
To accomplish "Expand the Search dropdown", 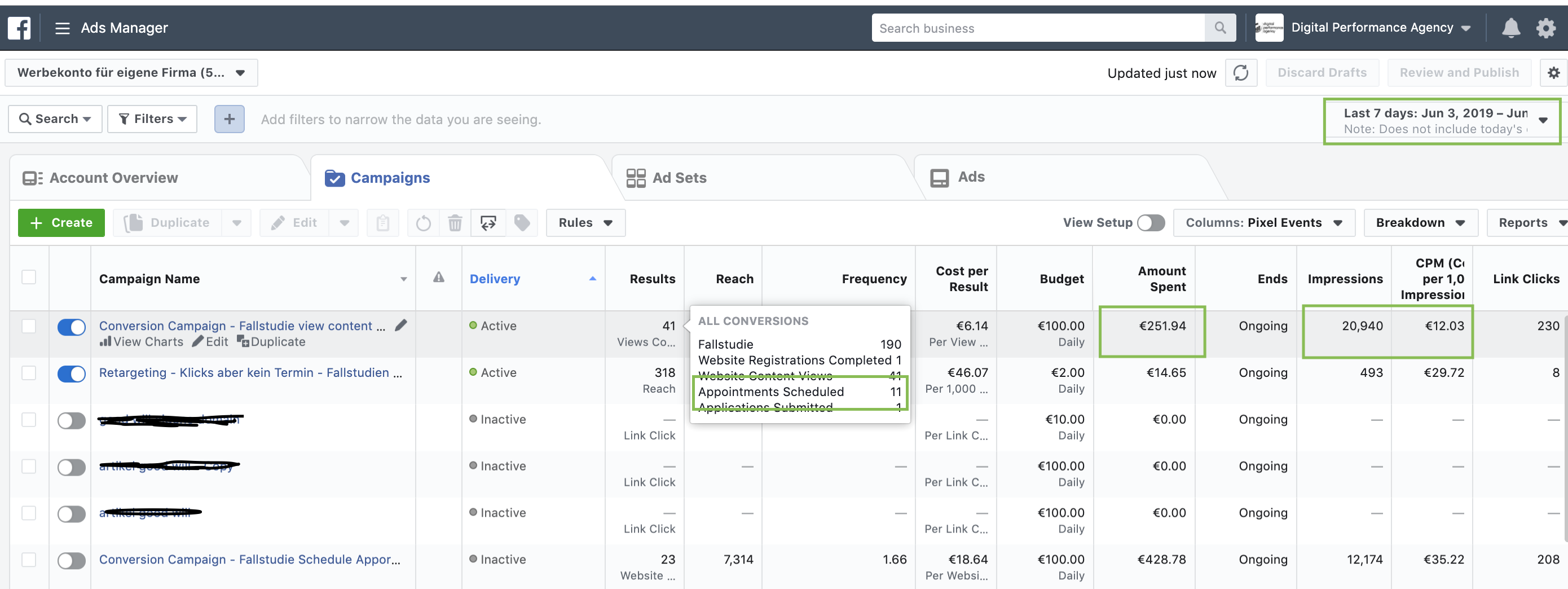I will (x=55, y=120).
